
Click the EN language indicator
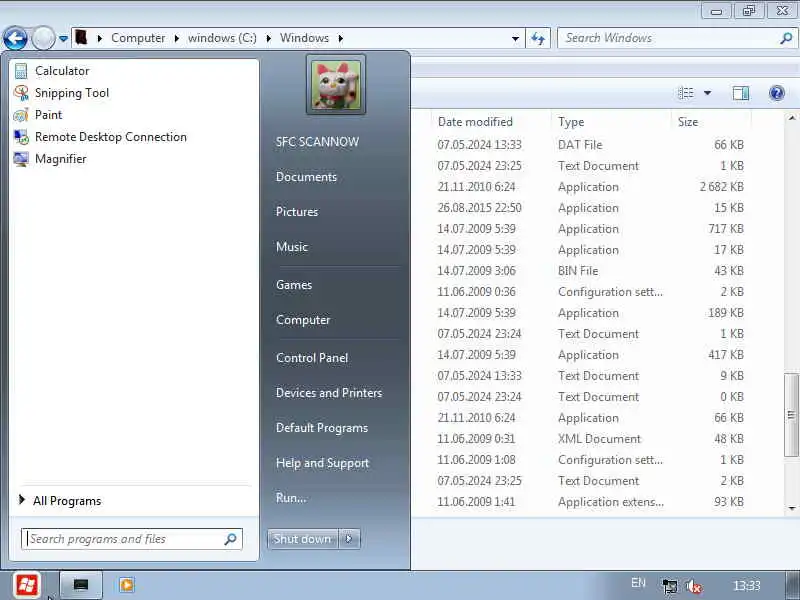638,583
